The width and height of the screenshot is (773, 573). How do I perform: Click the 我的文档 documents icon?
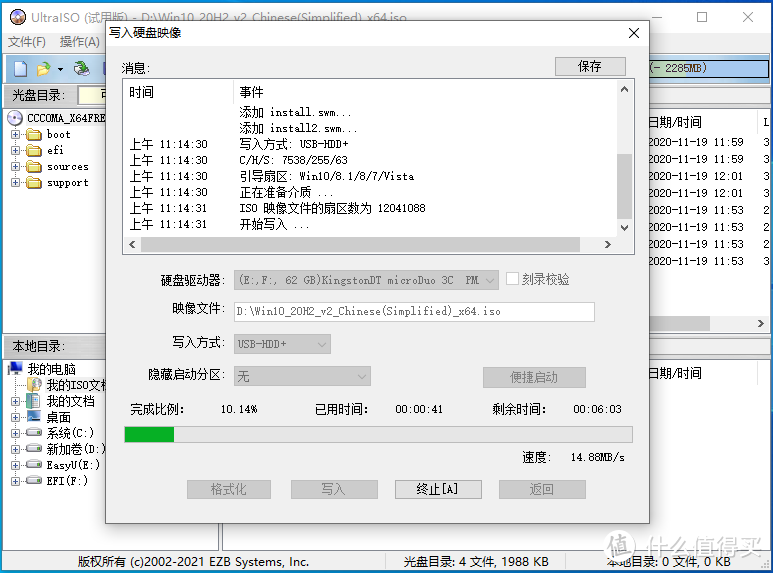33,401
